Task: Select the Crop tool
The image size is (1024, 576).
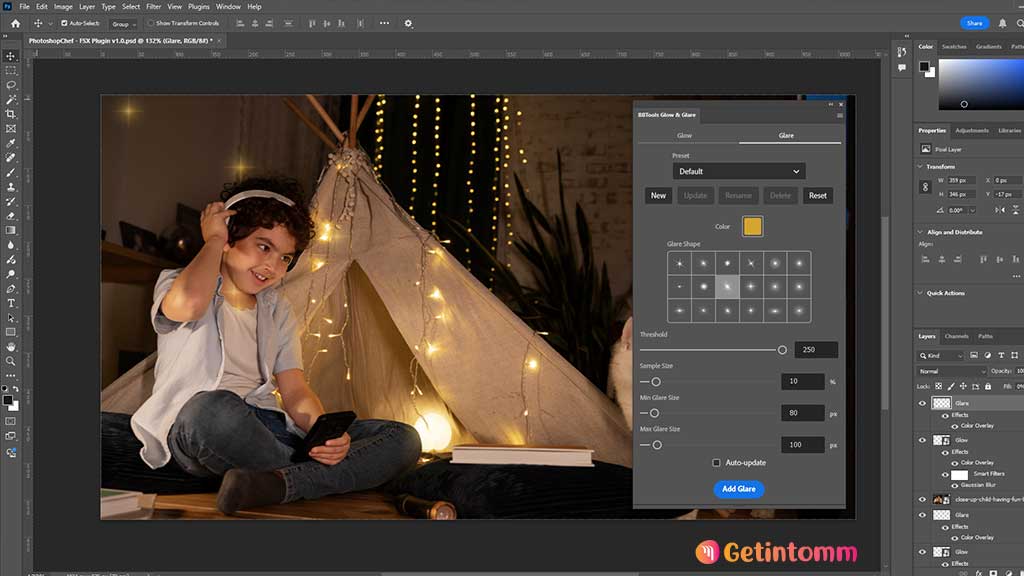Action: point(10,114)
